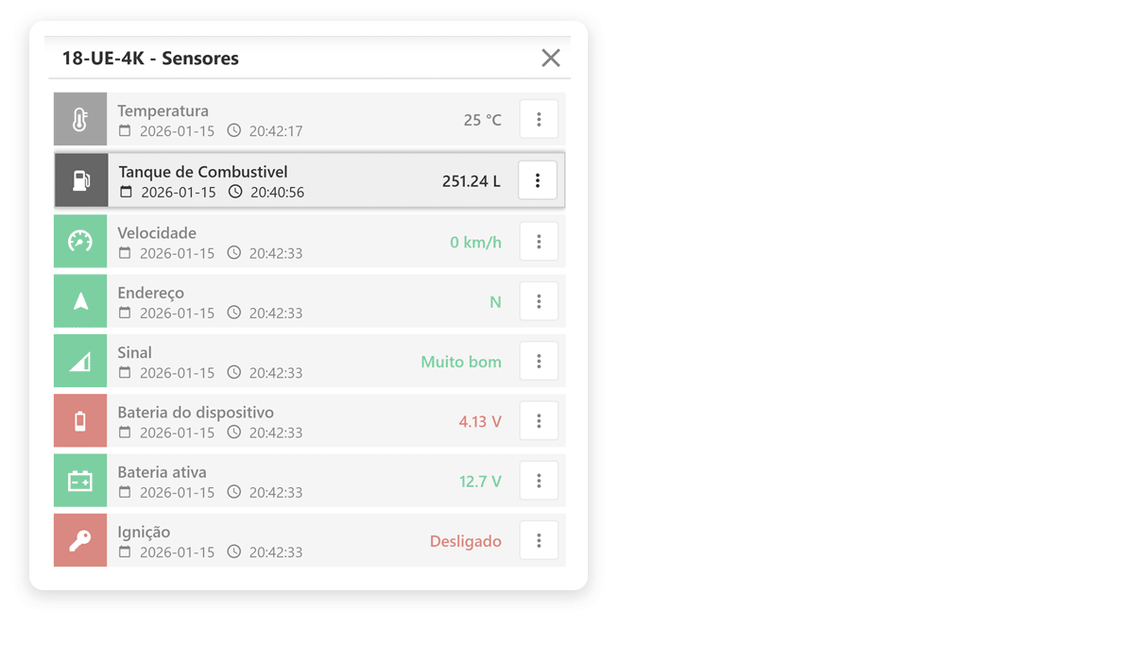Open the Tanque de Combustivel options menu
The height and width of the screenshot is (661, 1134).
[538, 181]
